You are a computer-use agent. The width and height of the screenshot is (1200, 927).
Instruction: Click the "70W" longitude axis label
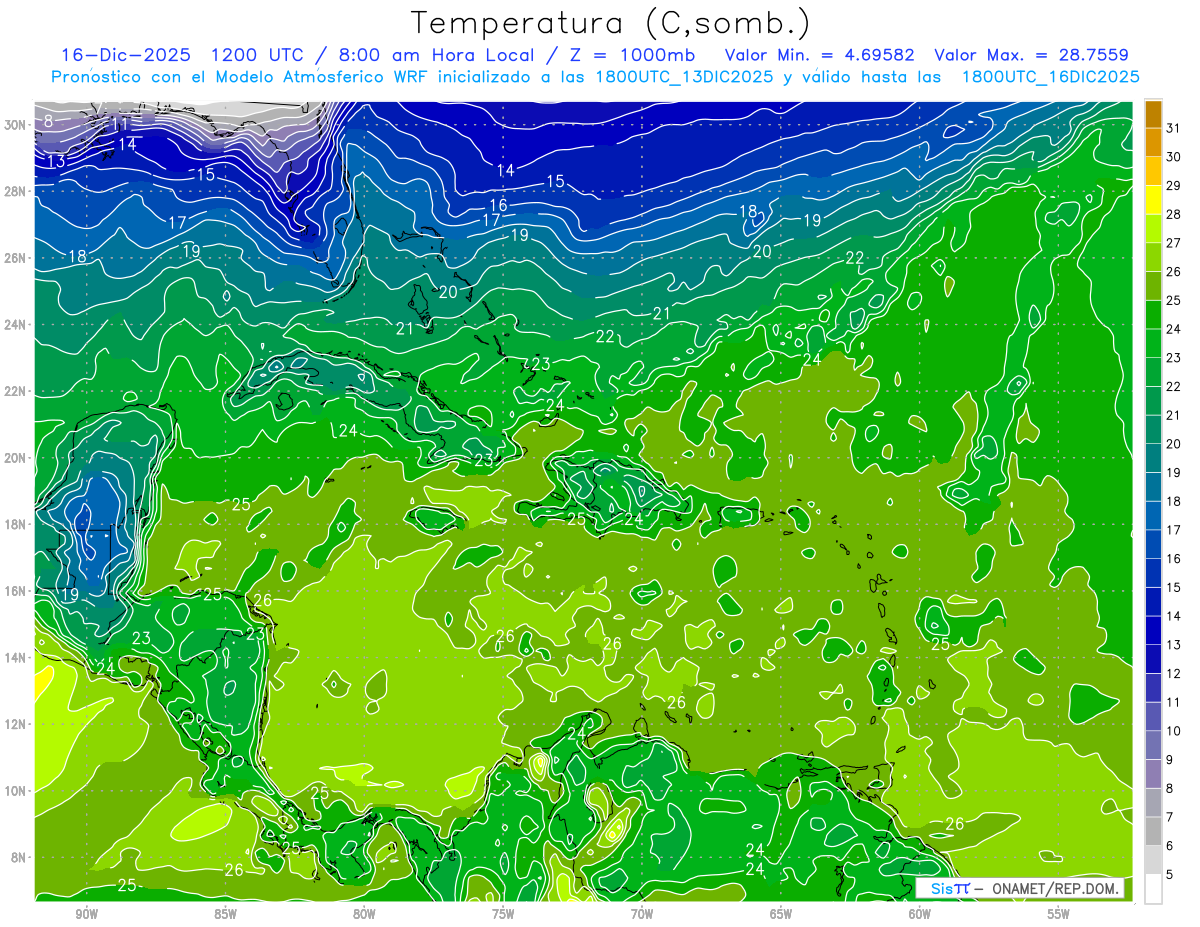(642, 915)
